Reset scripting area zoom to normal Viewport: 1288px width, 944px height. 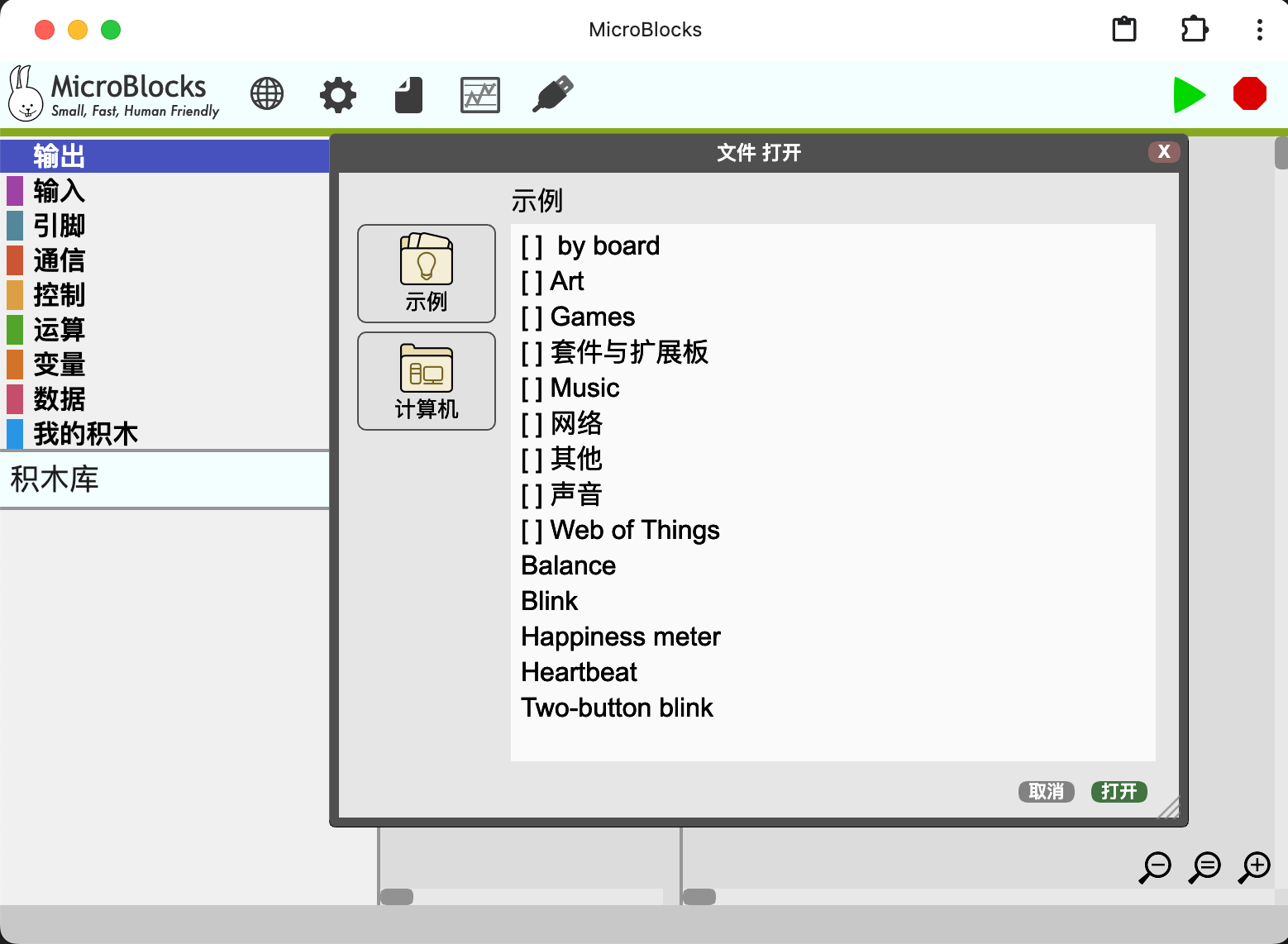coord(1205,868)
